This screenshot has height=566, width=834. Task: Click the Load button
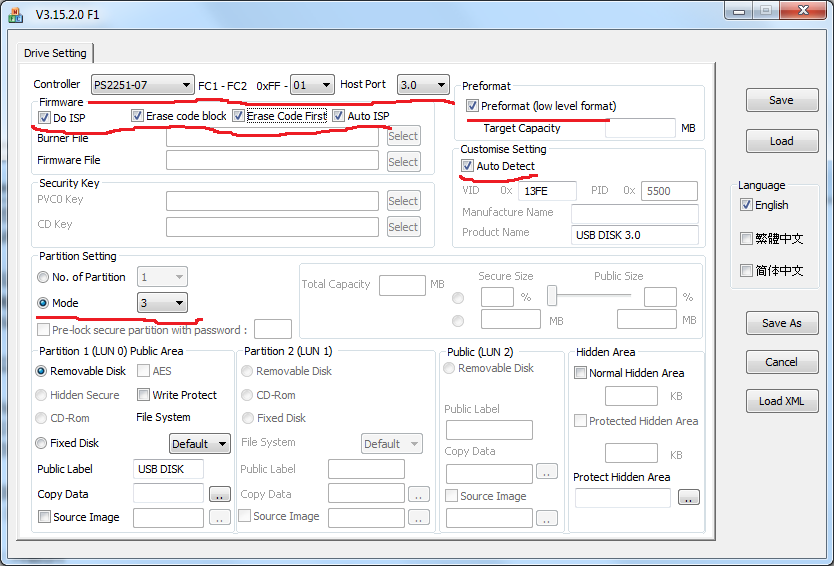tap(782, 141)
